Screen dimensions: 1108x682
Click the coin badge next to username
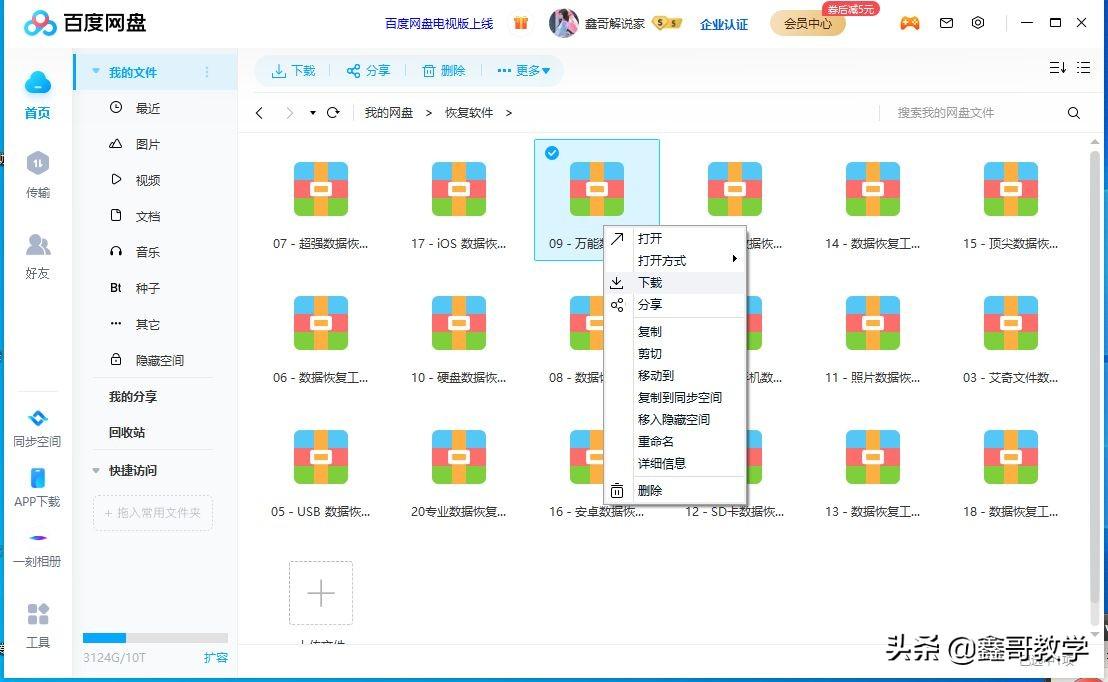pos(667,23)
